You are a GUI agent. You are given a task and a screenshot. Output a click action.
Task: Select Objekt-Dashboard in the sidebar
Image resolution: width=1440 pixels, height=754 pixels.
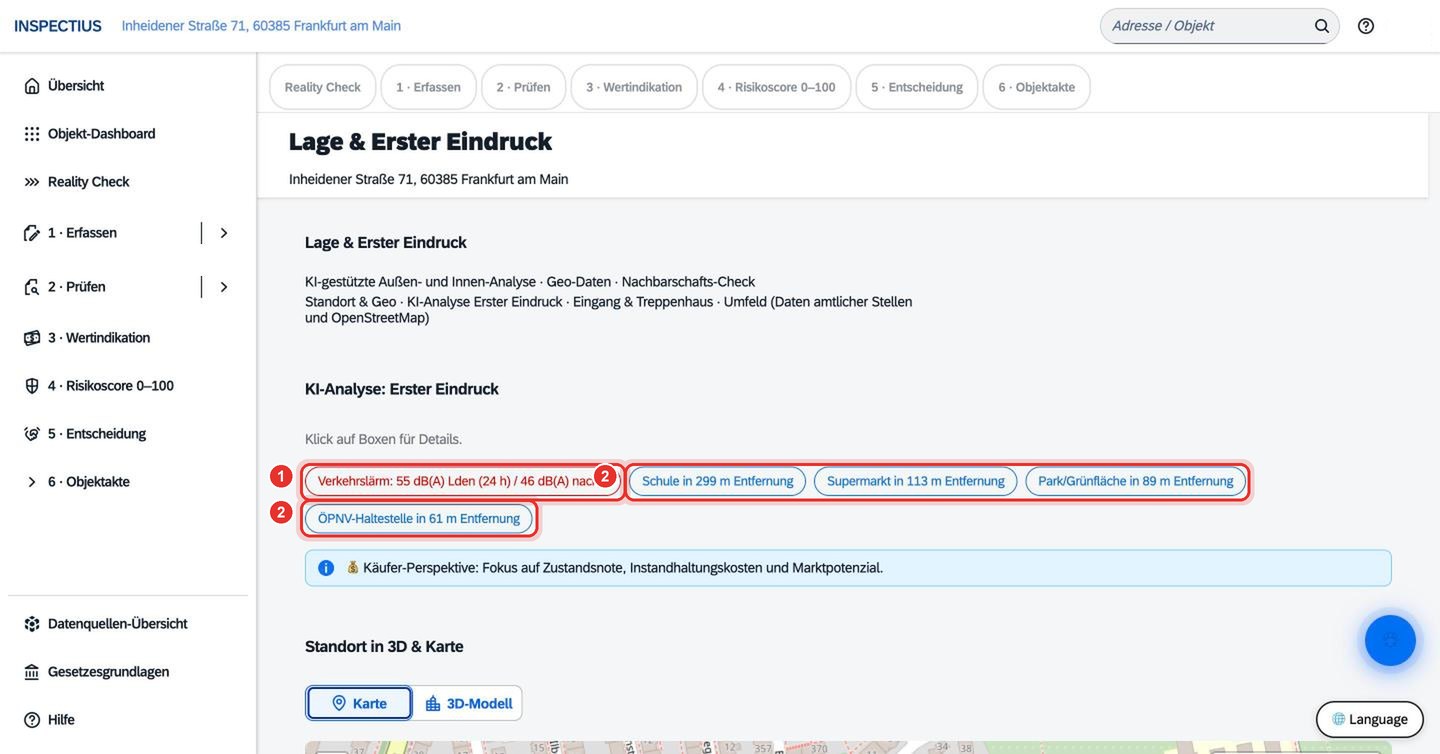coord(102,134)
